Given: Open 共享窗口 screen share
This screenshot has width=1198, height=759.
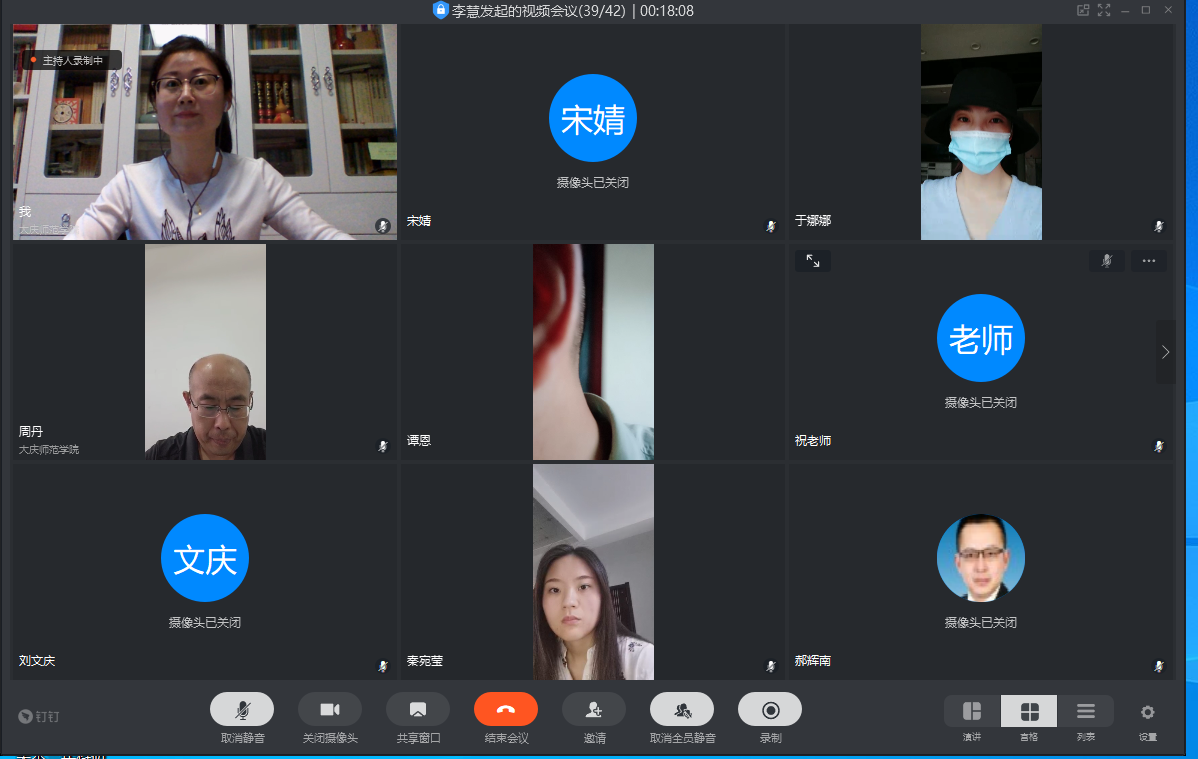Looking at the screenshot, I should pyautogui.click(x=418, y=709).
